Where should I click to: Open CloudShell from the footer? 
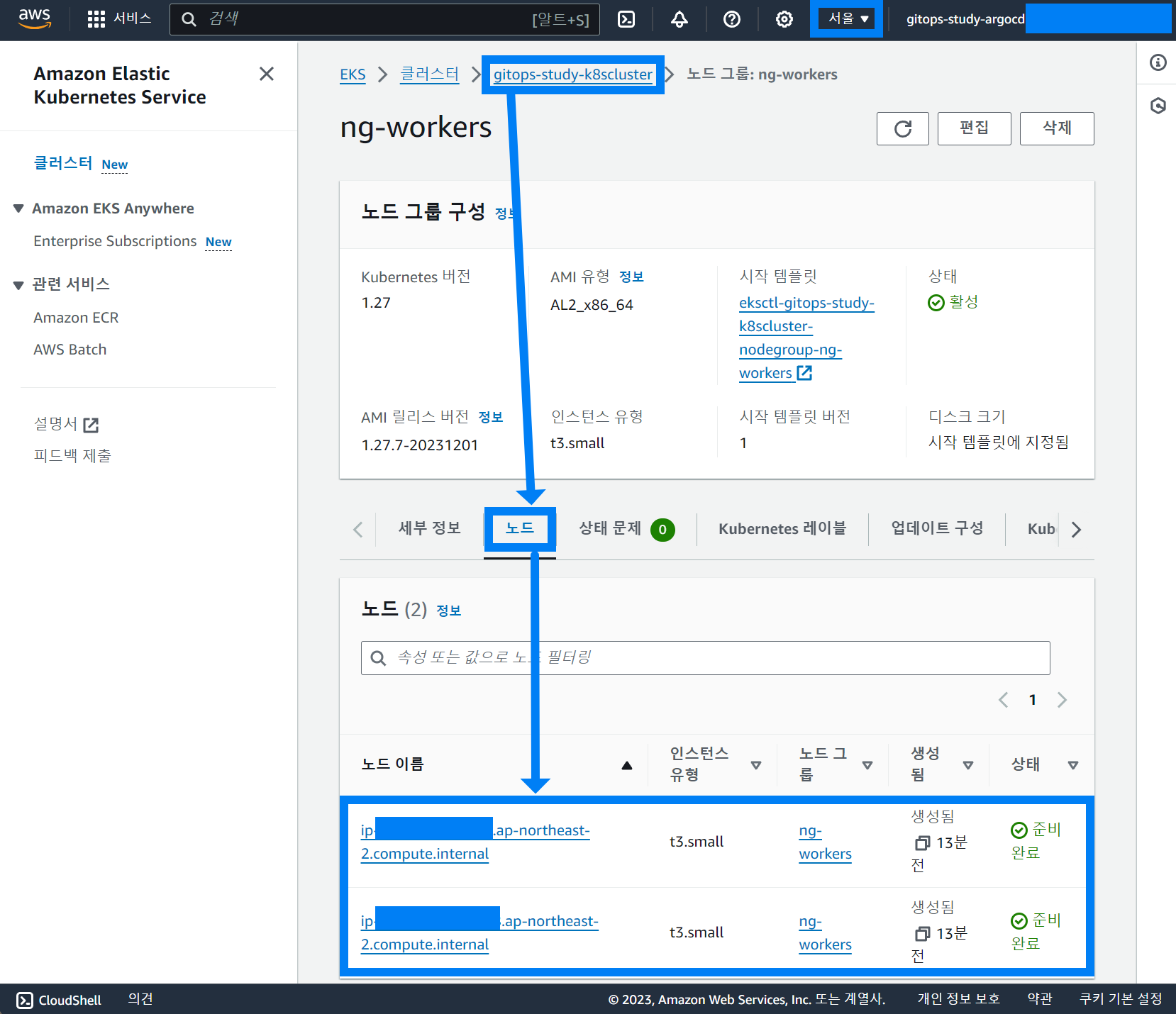tap(59, 1000)
